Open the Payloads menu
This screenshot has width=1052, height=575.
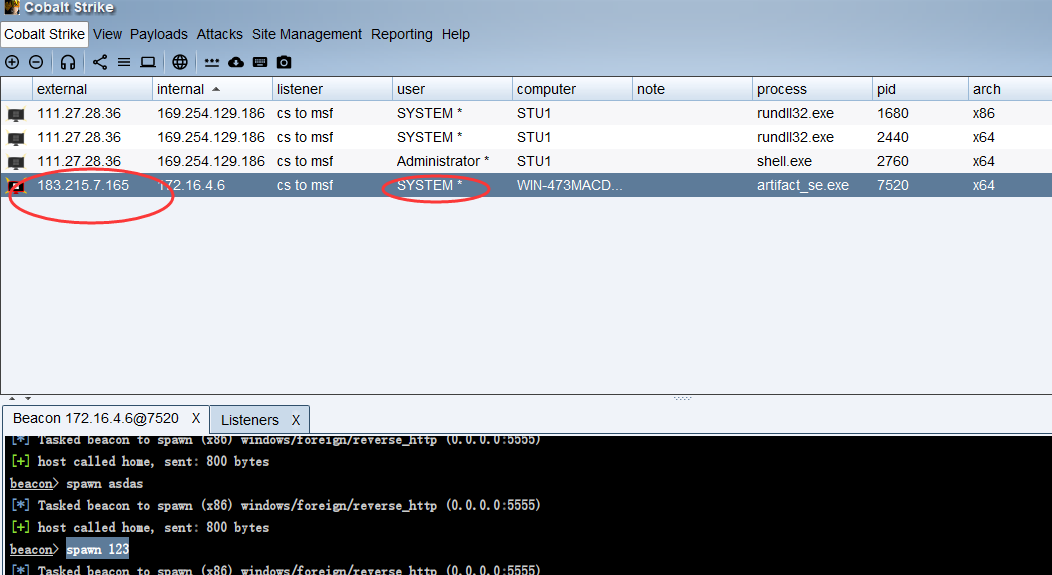159,34
